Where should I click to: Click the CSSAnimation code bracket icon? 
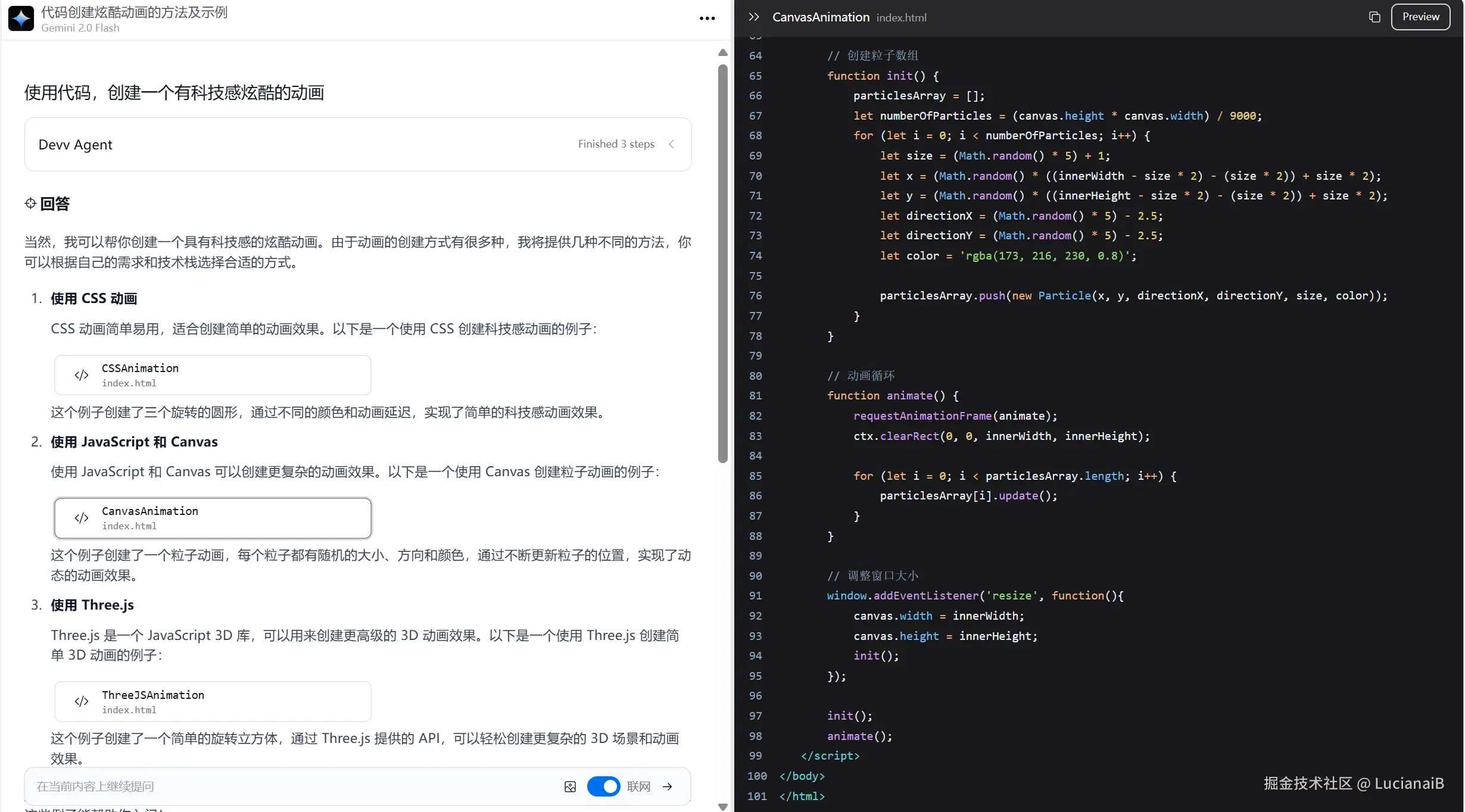82,375
